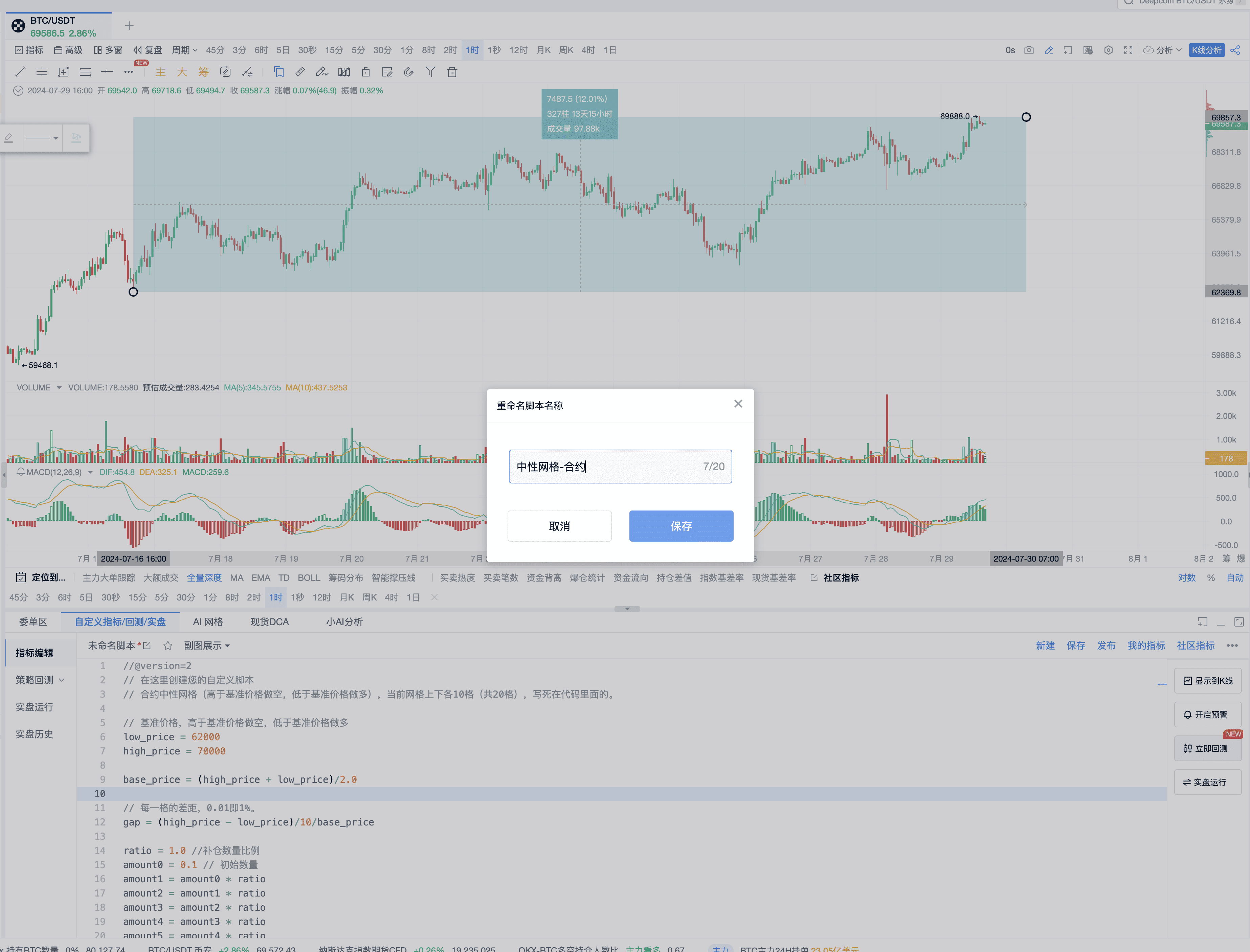The image size is (1250, 952).
Task: Add a new chart tab with plus
Action: [129, 25]
